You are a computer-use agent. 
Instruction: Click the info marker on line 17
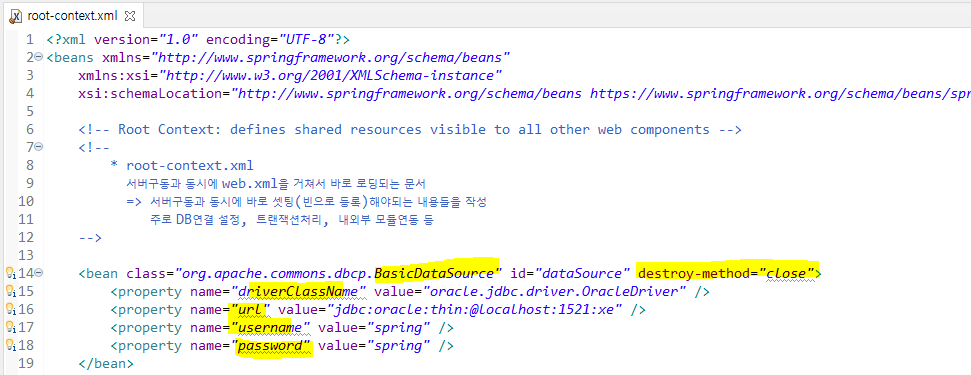click(10, 327)
